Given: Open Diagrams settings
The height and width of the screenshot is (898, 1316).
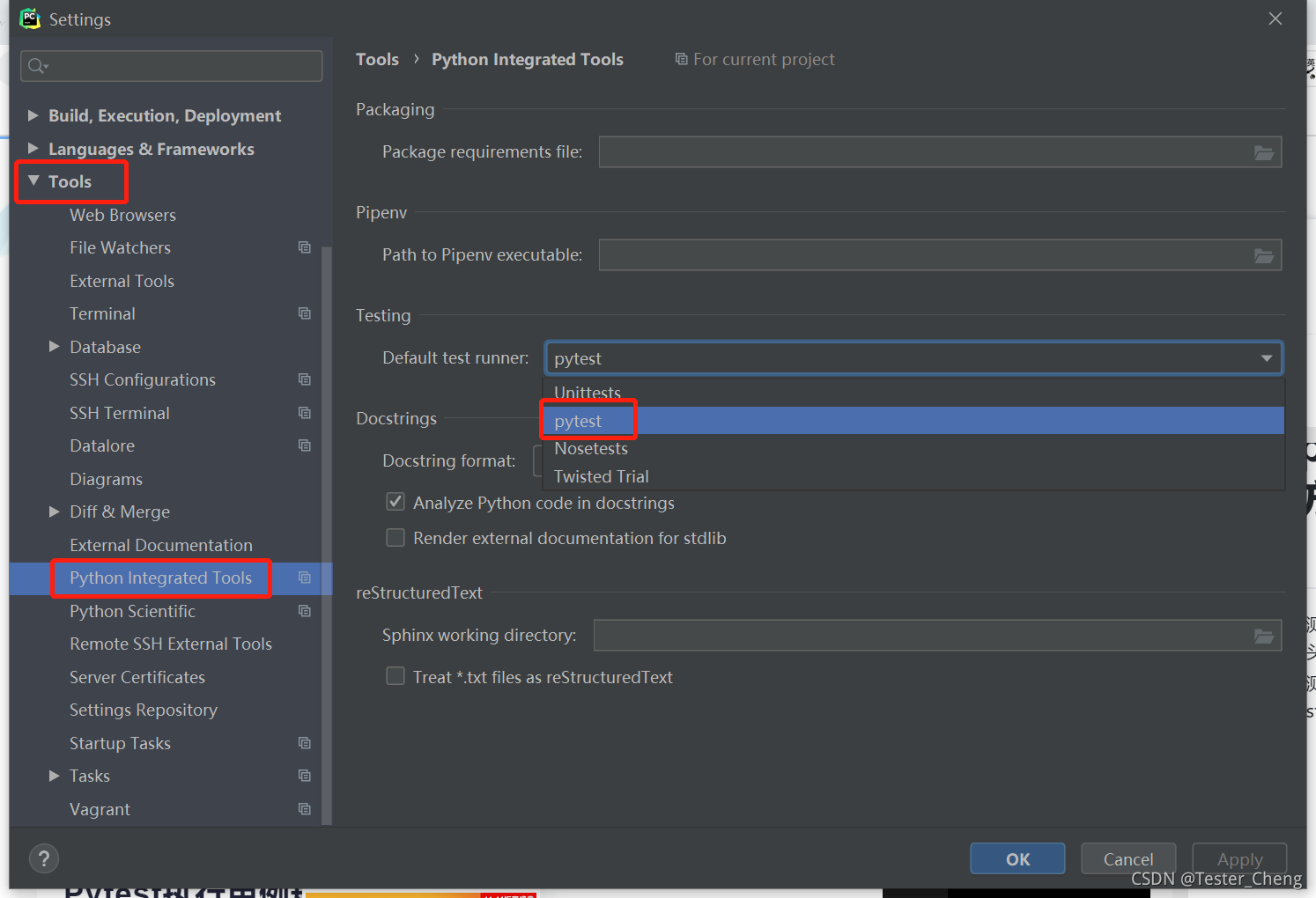Looking at the screenshot, I should tap(106, 479).
